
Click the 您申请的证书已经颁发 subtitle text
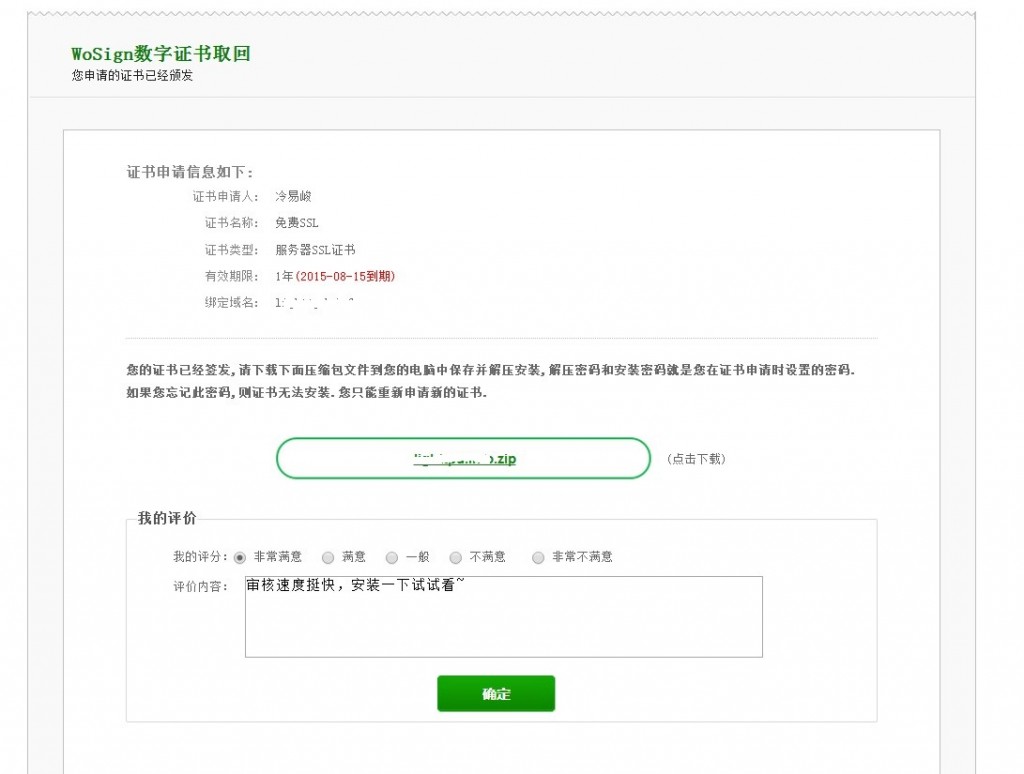click(133, 76)
